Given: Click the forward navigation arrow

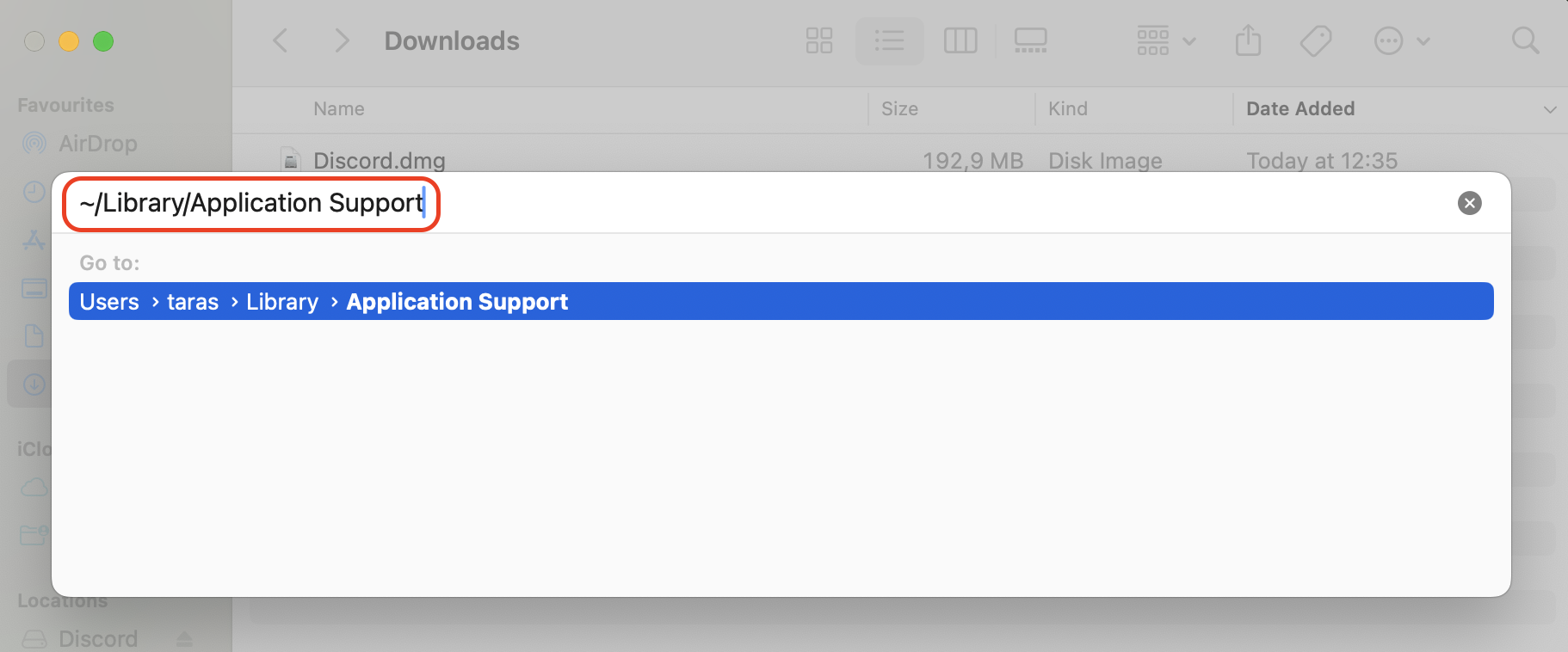Looking at the screenshot, I should point(342,40).
